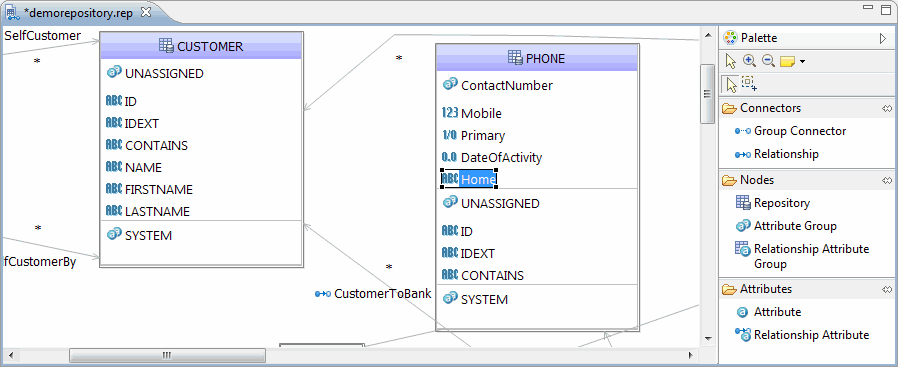Click the SYSTEM group in PHONE
Screen dimensions: 898x367
[476, 299]
